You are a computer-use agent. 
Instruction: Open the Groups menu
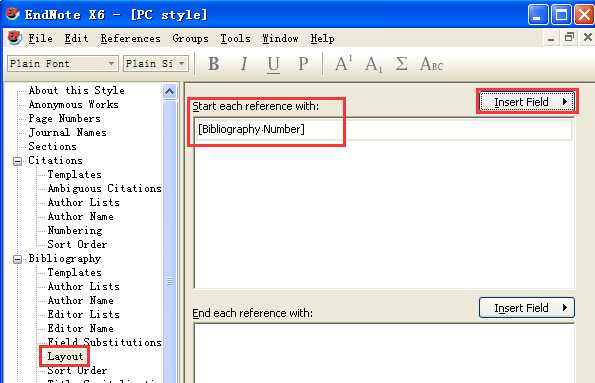pyautogui.click(x=190, y=39)
